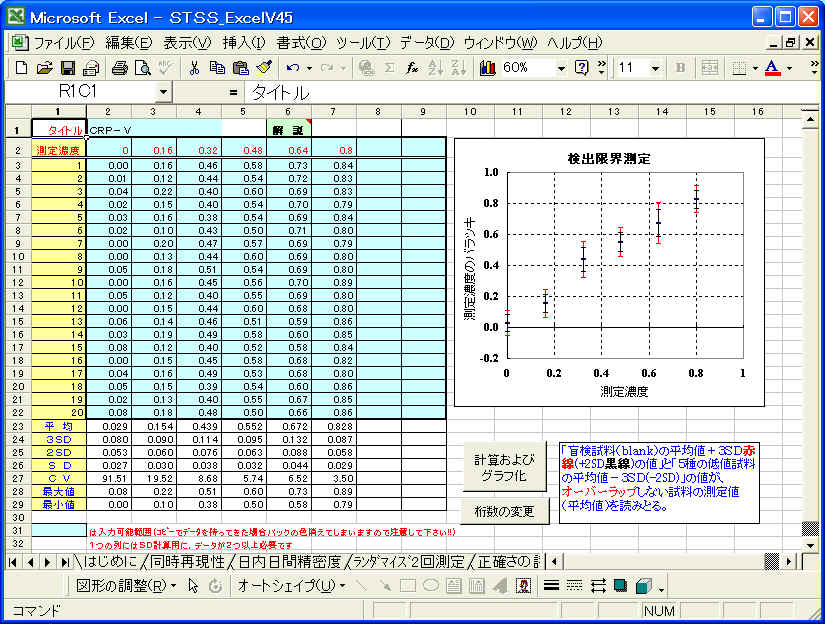Switch to the はじめに sheet tab
The width and height of the screenshot is (825, 624).
109,562
